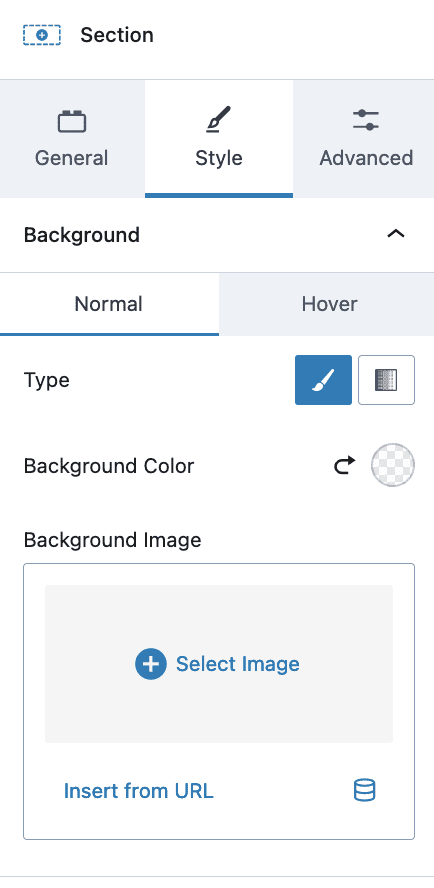Open dynamic data via the database icon

(364, 790)
